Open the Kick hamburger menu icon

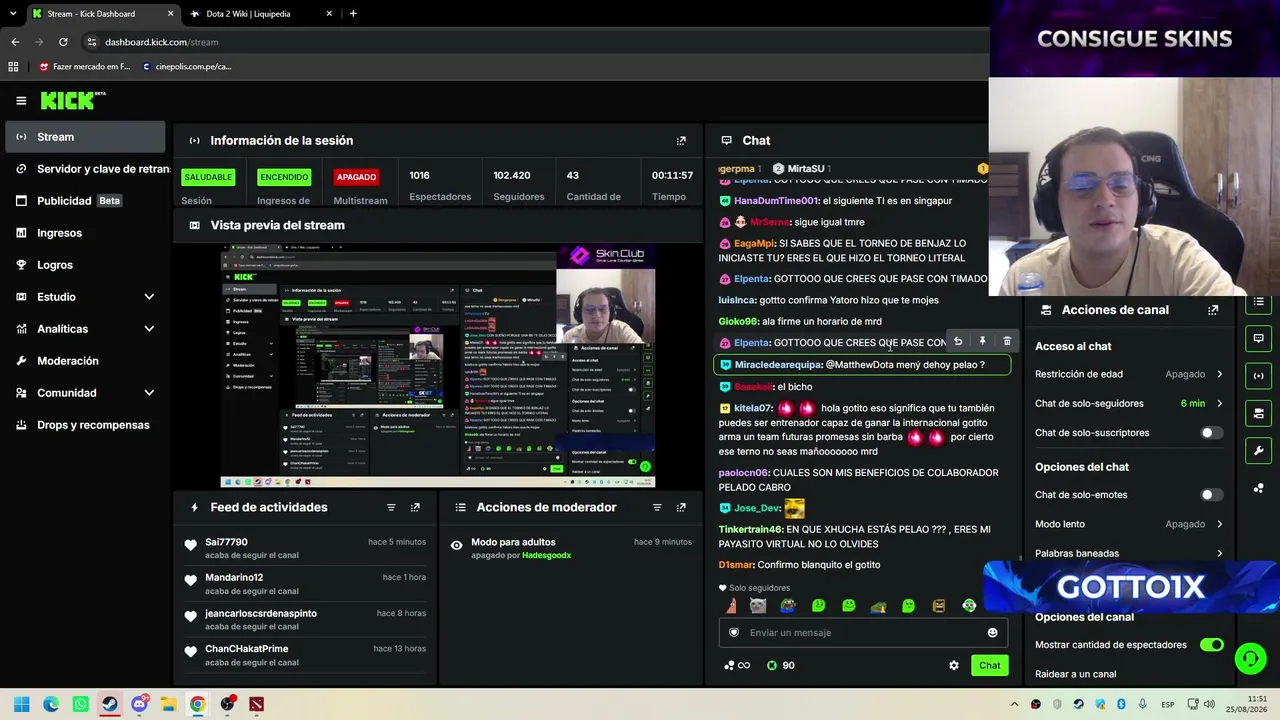(21, 100)
